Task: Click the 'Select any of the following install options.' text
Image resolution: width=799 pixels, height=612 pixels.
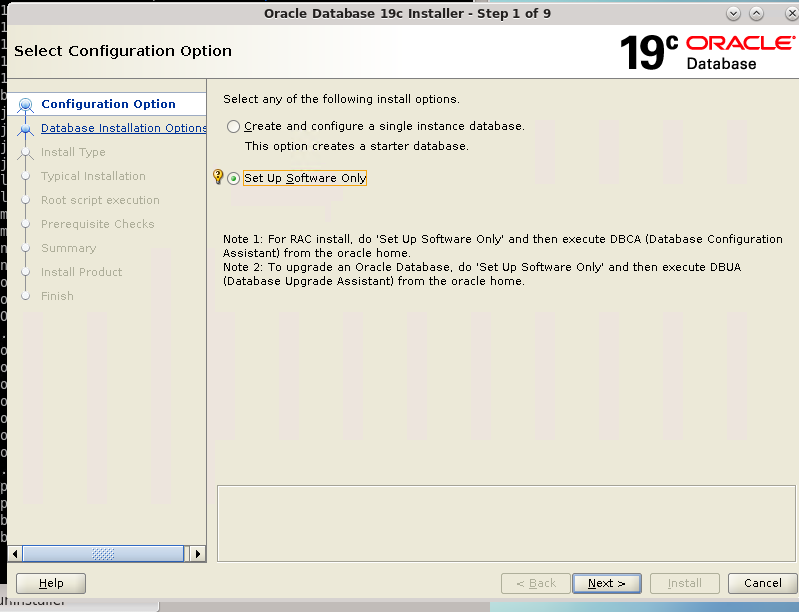Action: point(341,99)
